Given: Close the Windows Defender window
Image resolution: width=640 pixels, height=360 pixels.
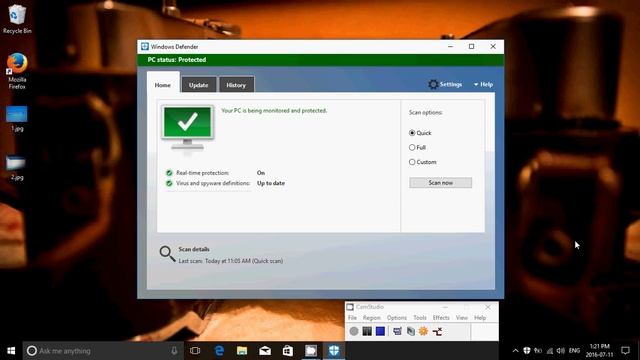Looking at the screenshot, I should tap(493, 47).
